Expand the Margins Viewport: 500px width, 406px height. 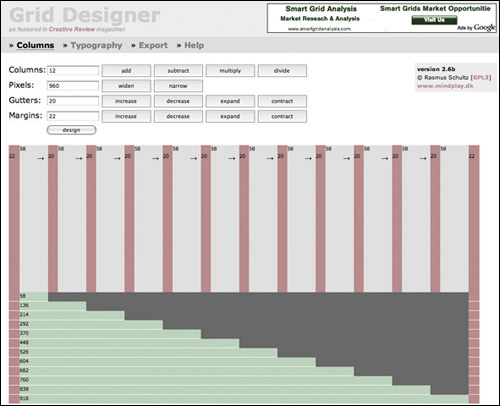point(230,116)
